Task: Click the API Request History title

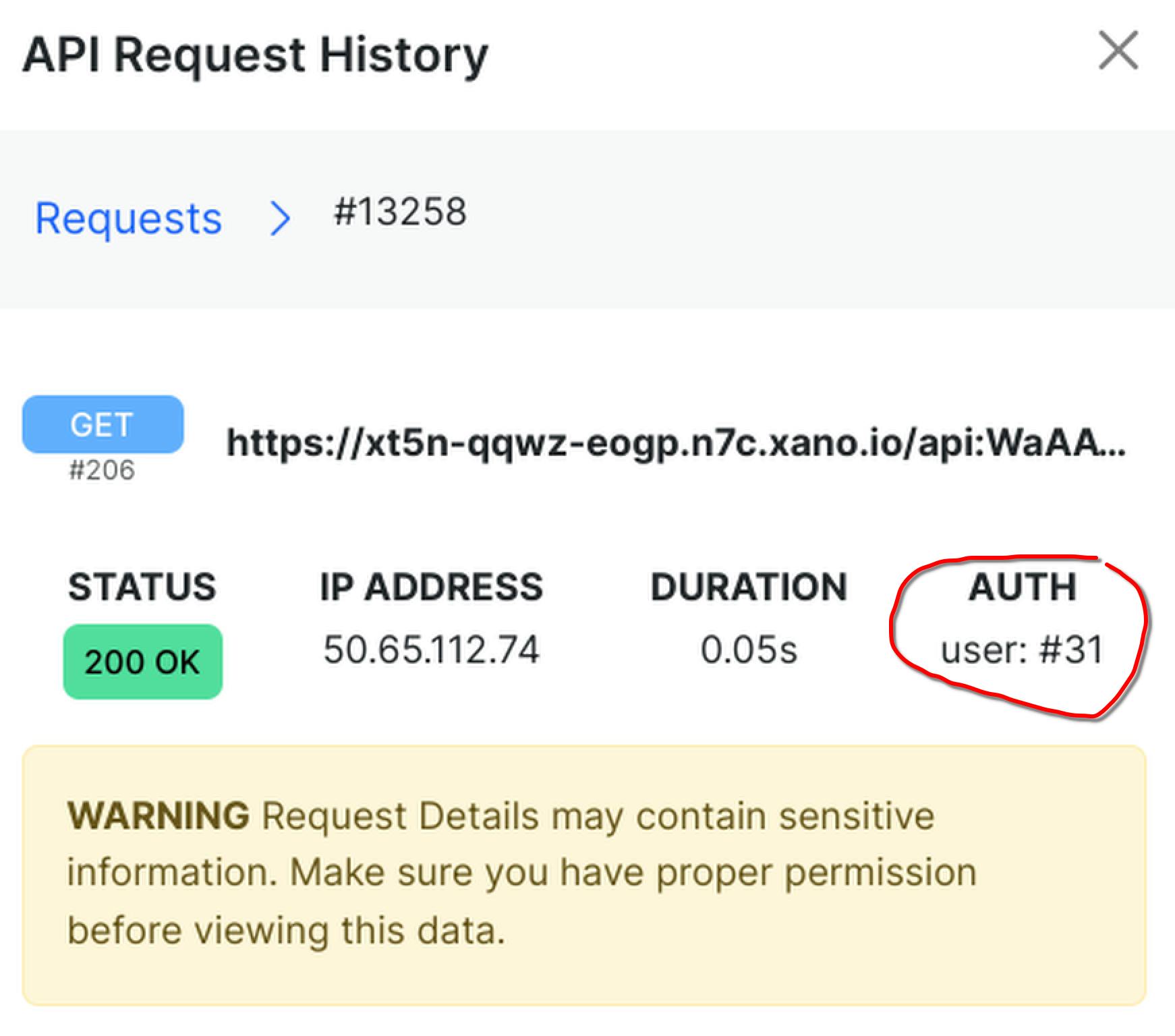Action: click(x=255, y=55)
